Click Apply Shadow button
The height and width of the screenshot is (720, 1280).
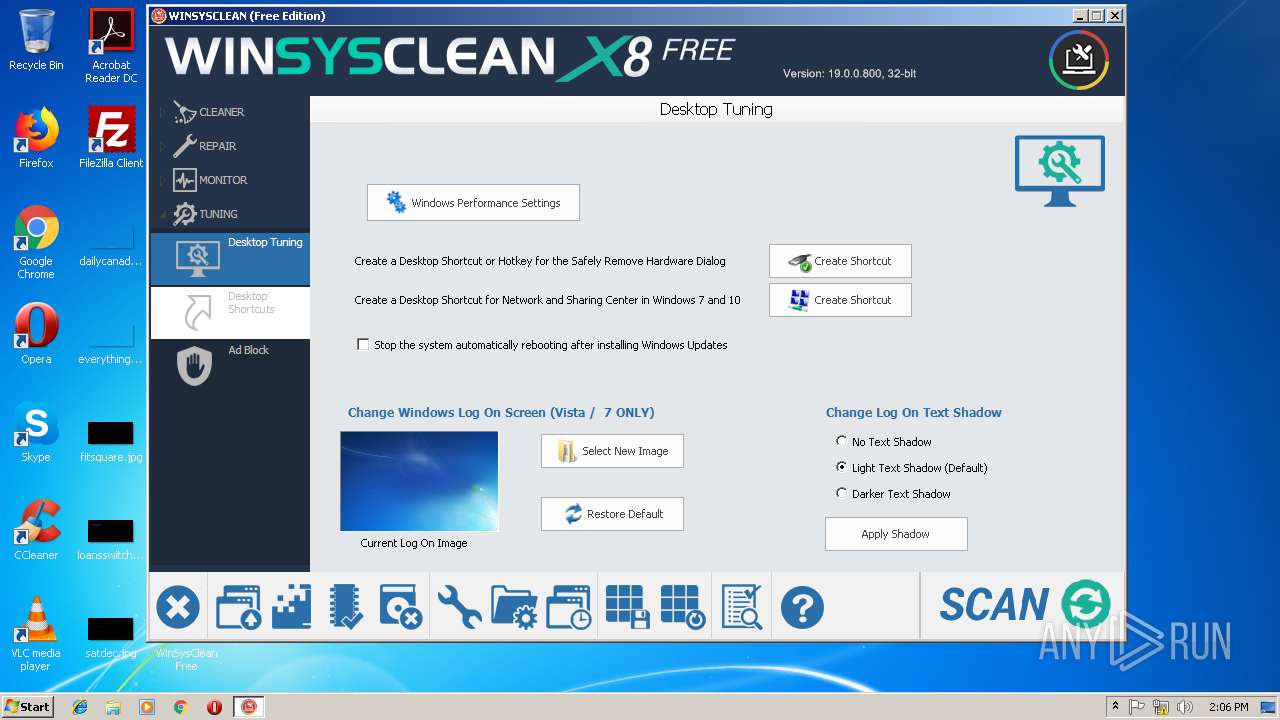tap(896, 534)
